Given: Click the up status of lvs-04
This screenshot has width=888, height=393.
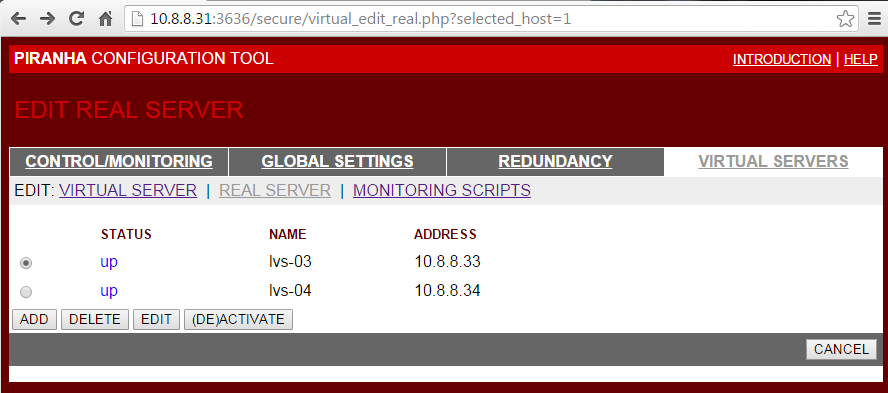Looking at the screenshot, I should click(109, 291).
